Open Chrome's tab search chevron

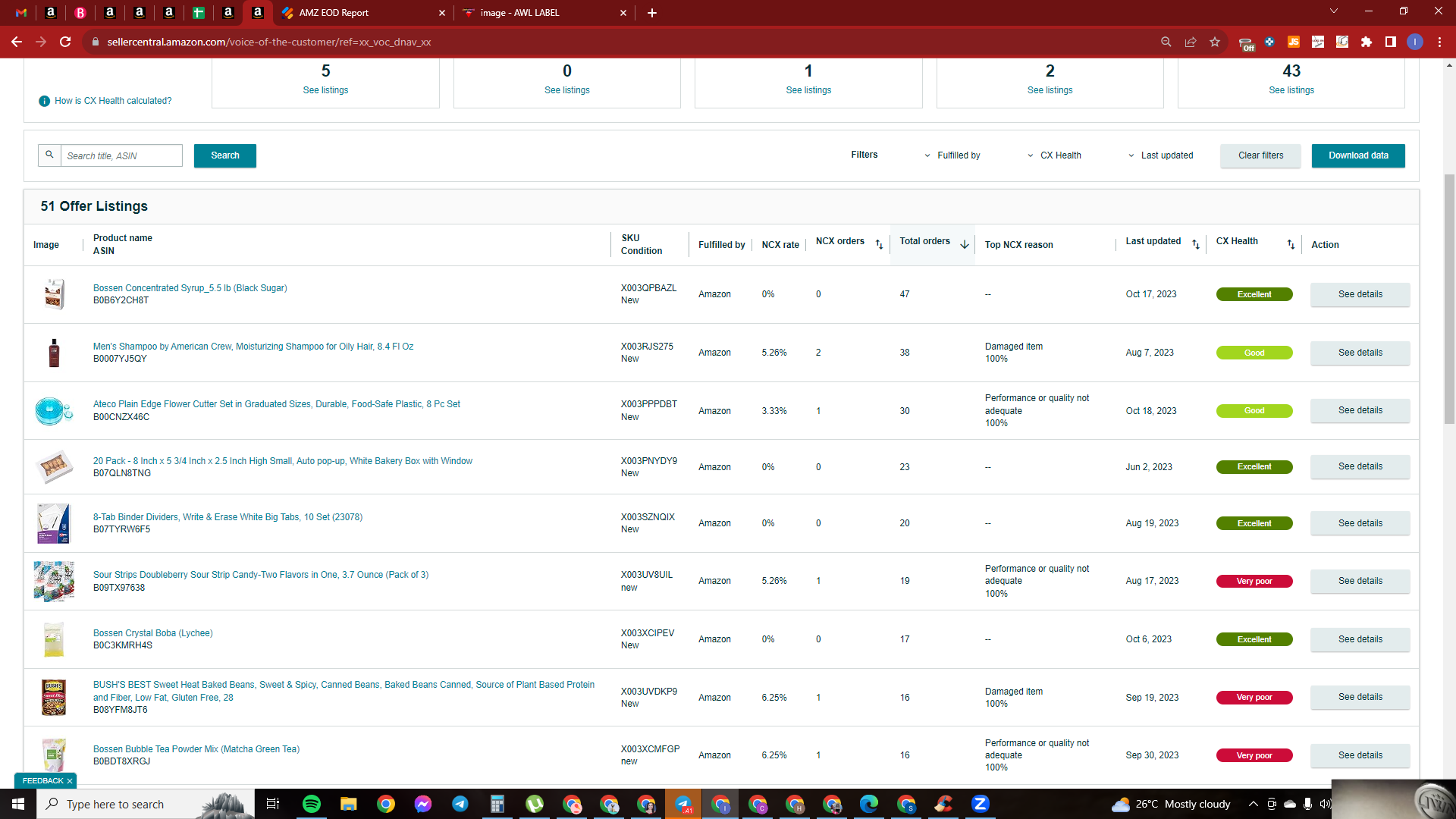point(1334,11)
